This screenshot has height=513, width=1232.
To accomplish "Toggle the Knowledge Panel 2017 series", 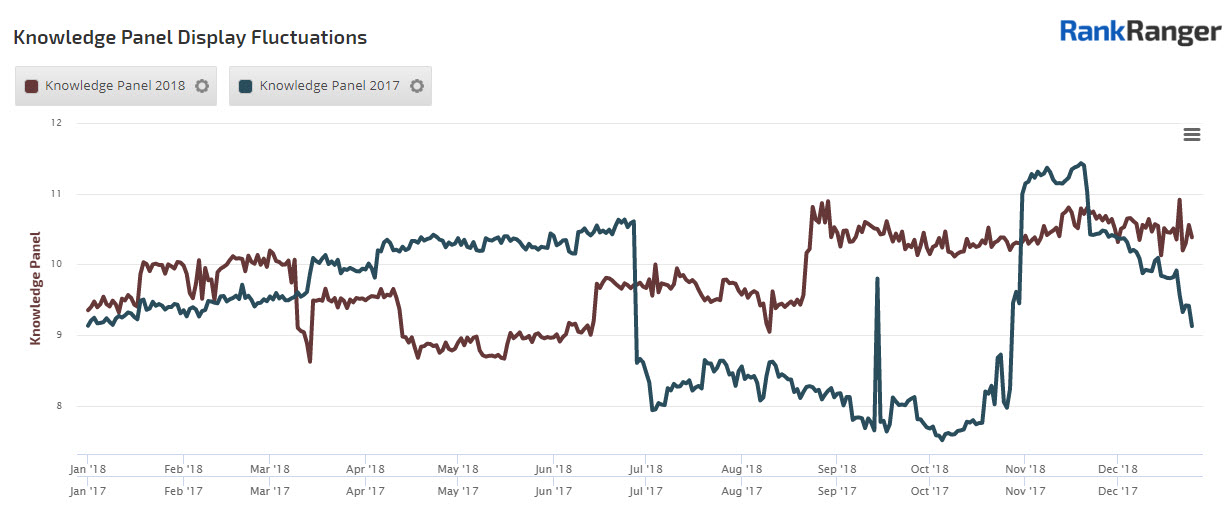I will 329,86.
